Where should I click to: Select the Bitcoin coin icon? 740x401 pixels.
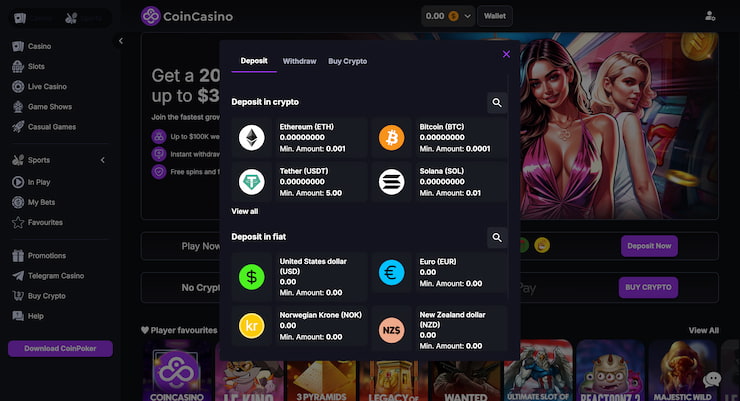point(392,138)
